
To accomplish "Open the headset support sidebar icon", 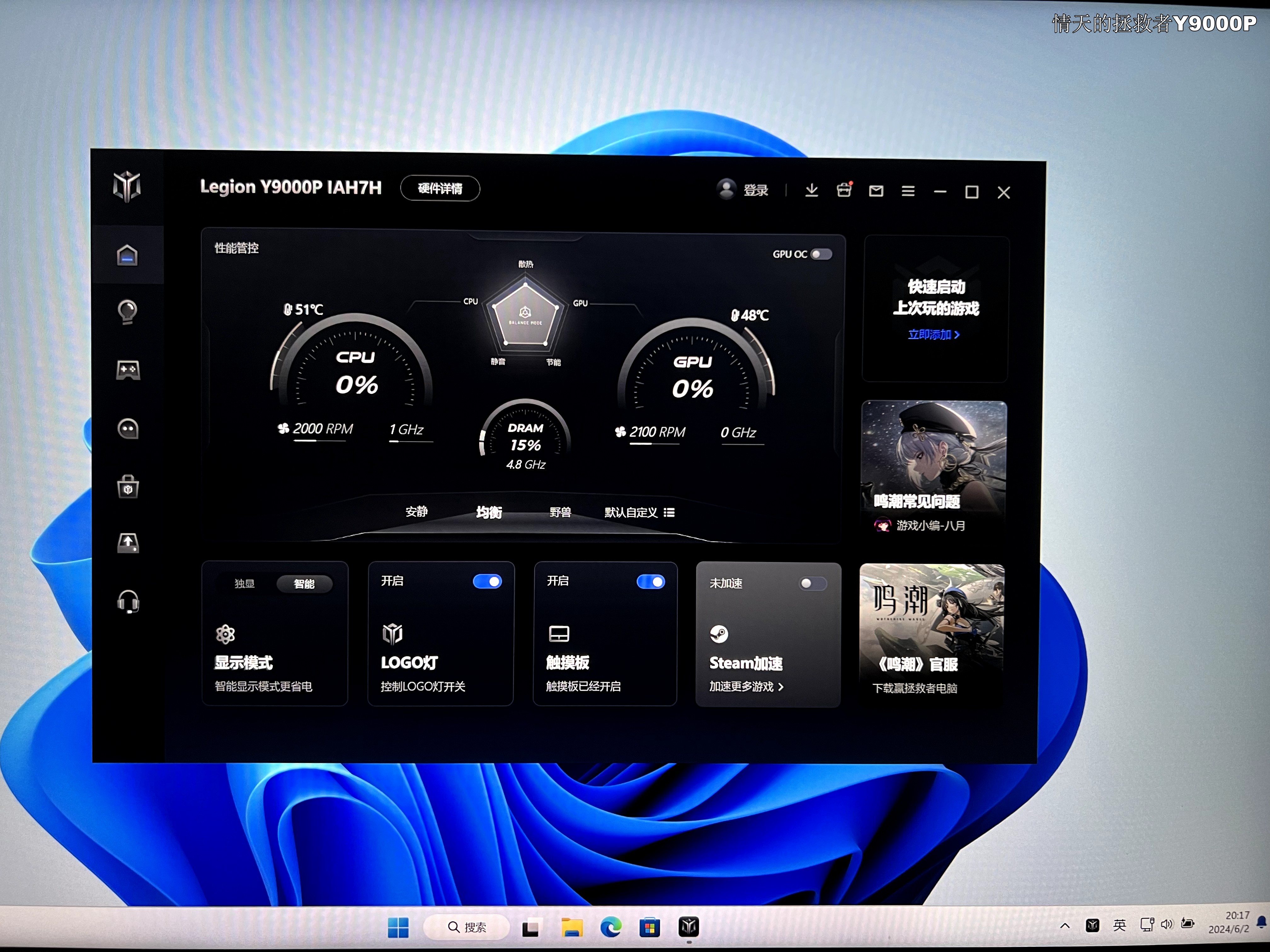I will point(128,601).
